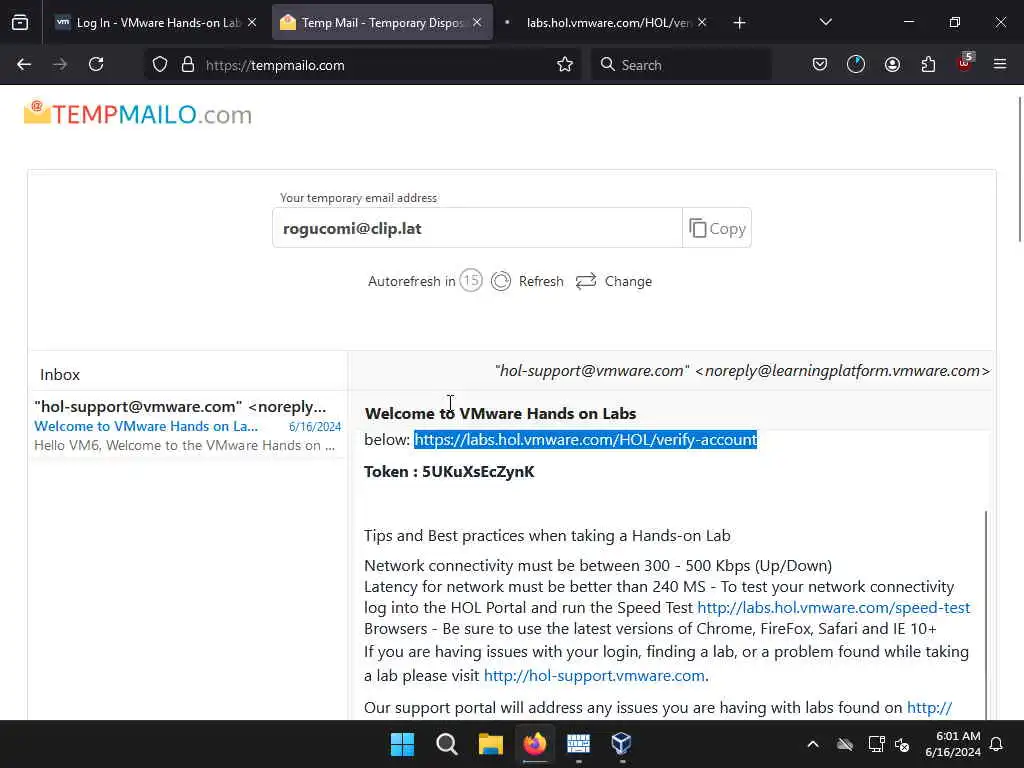Image resolution: width=1024 pixels, height=768 pixels.
Task: Show hidden system tray icons
Action: point(813,744)
